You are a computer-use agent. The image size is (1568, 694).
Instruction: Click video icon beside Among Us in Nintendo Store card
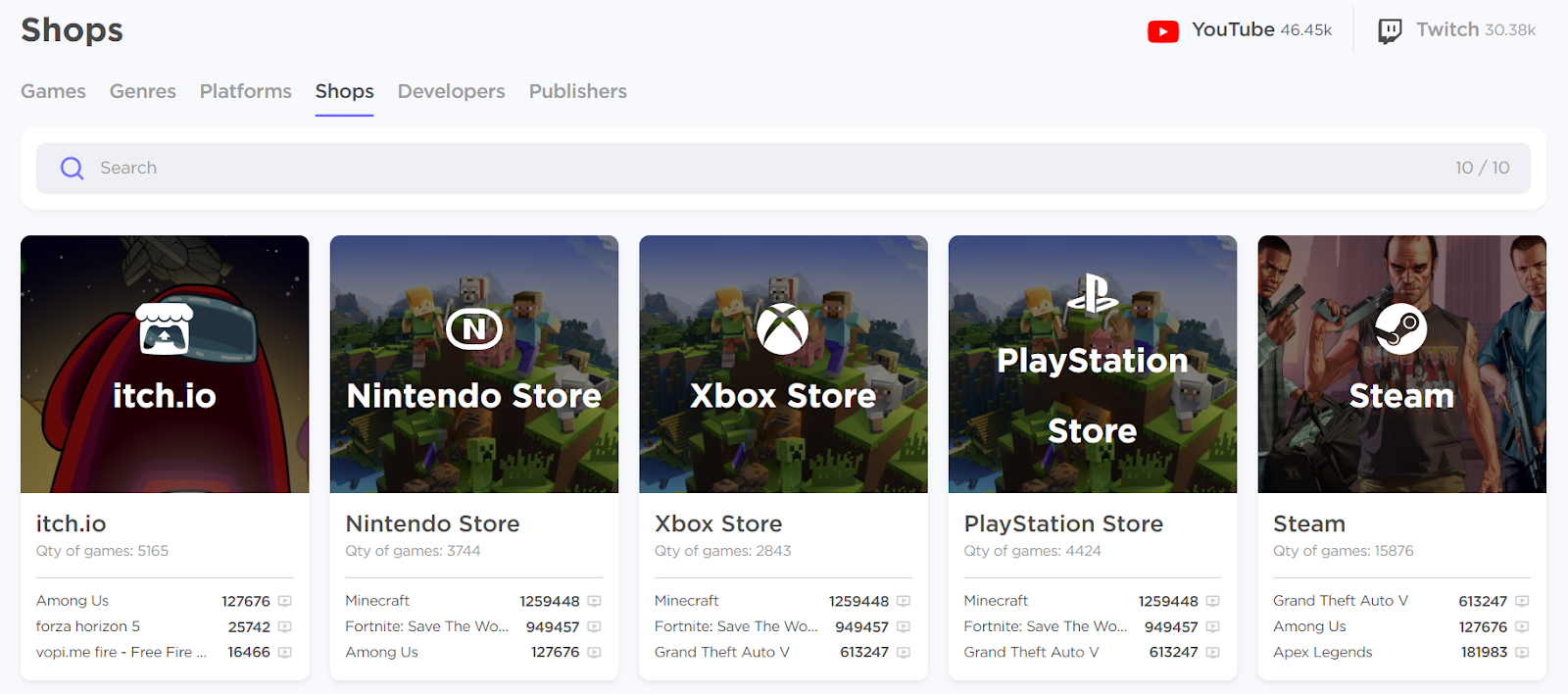click(x=594, y=652)
